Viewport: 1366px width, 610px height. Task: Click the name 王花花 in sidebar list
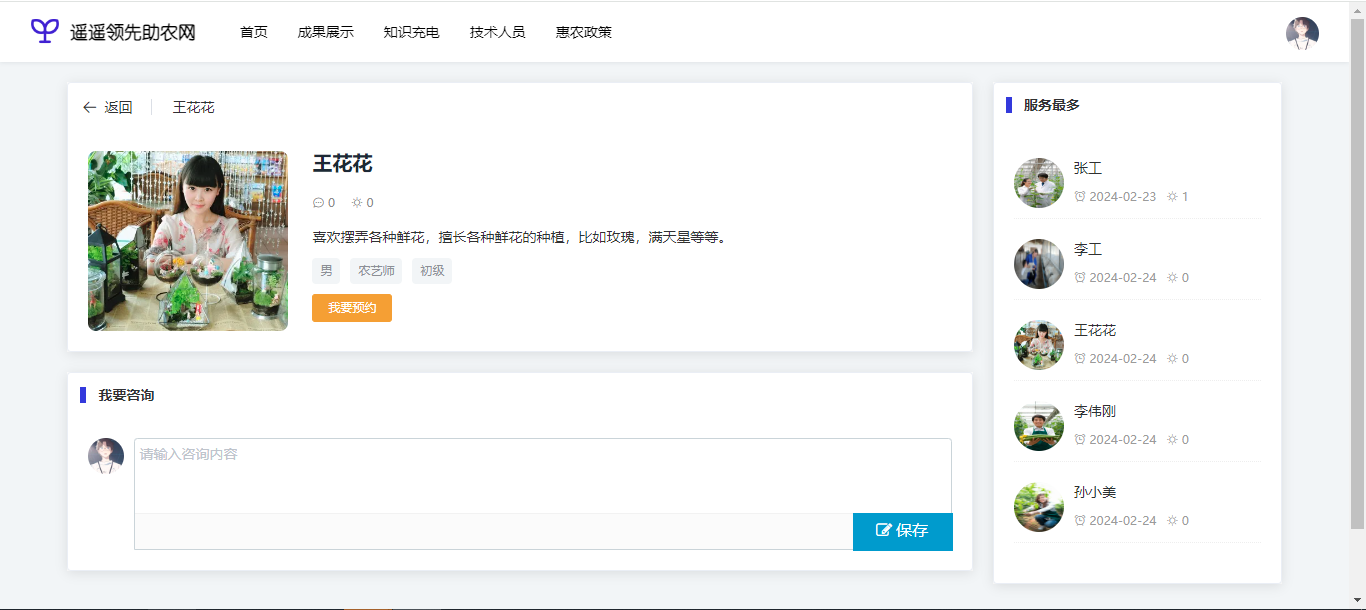[1095, 331]
